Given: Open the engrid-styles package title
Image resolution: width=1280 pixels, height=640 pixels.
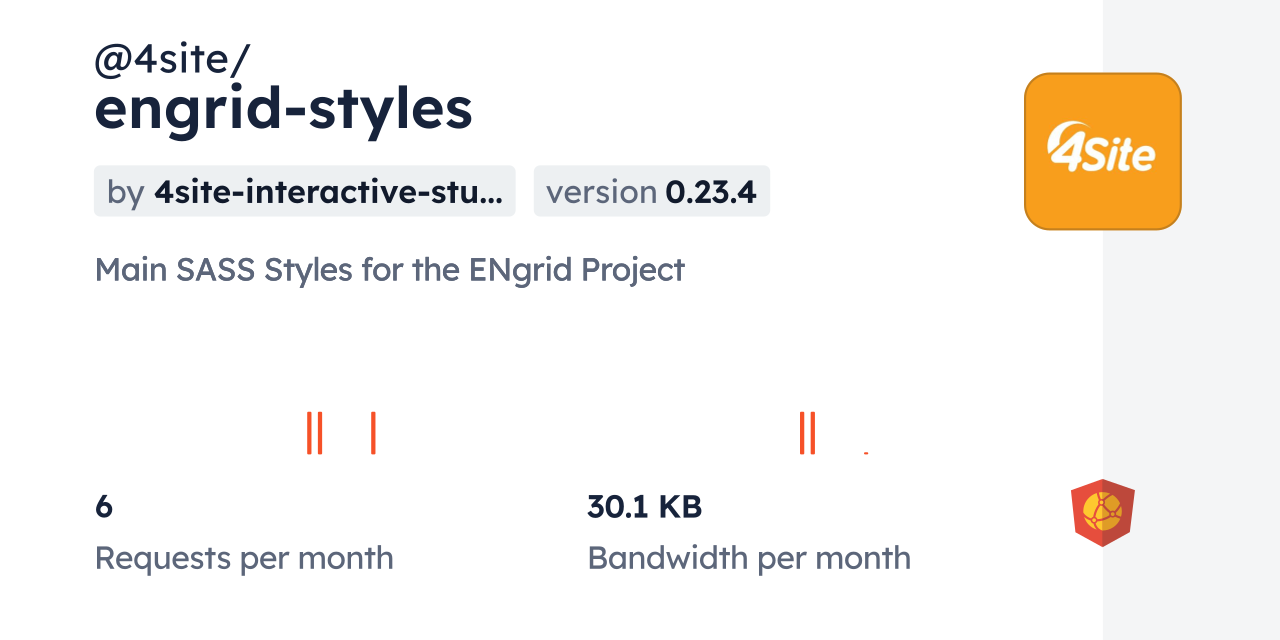Looking at the screenshot, I should (x=283, y=109).
